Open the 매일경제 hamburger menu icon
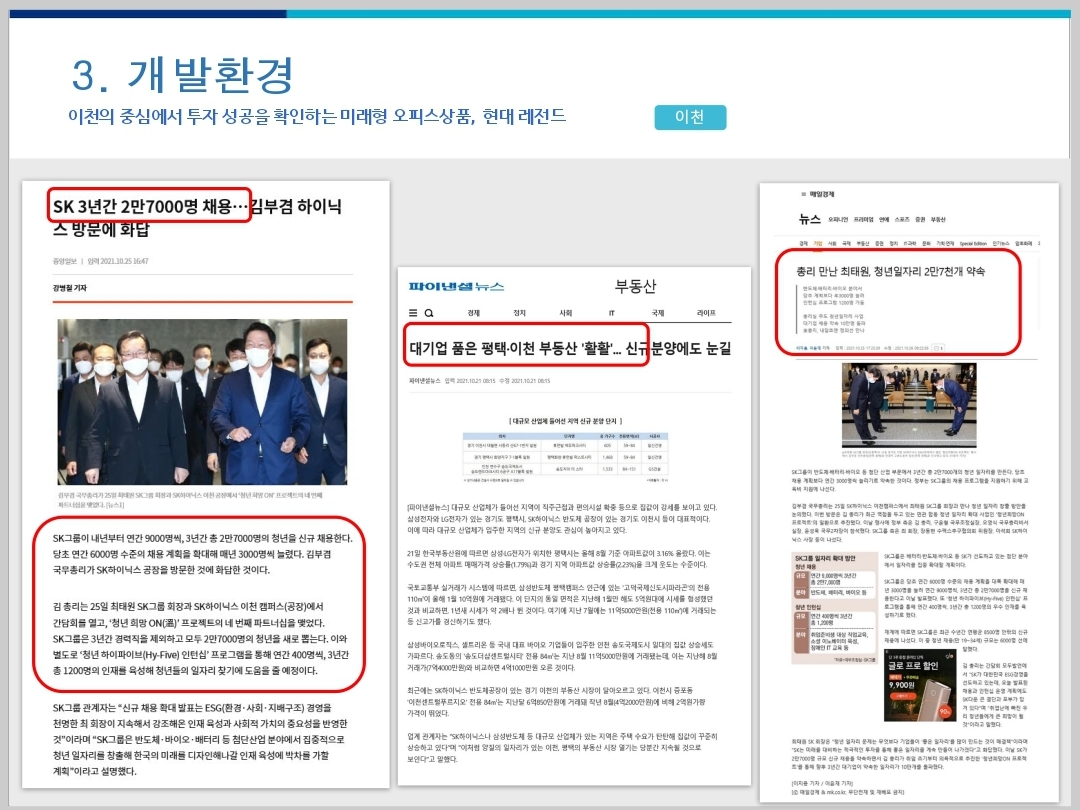 [803, 194]
